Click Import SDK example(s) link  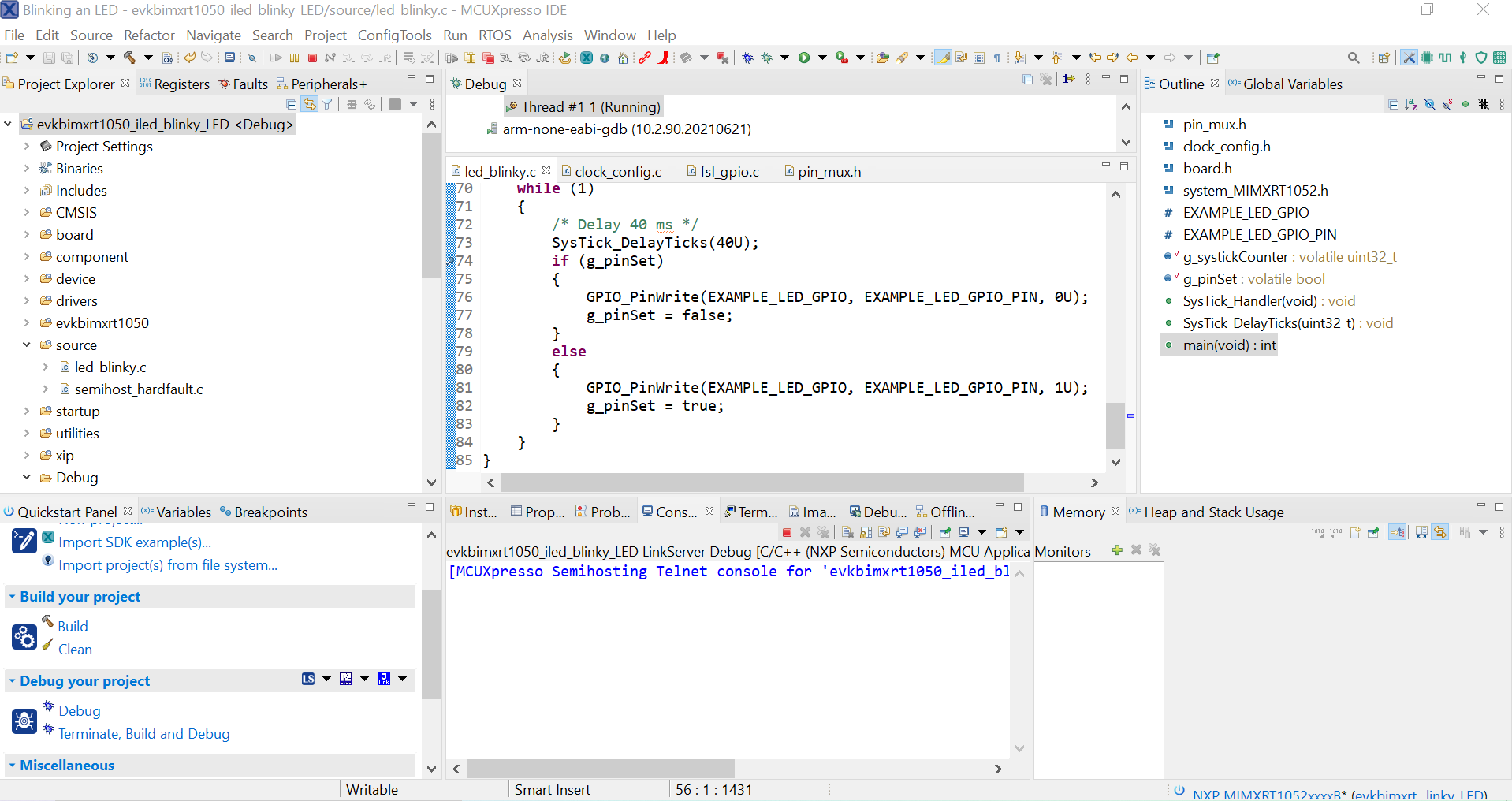click(134, 542)
